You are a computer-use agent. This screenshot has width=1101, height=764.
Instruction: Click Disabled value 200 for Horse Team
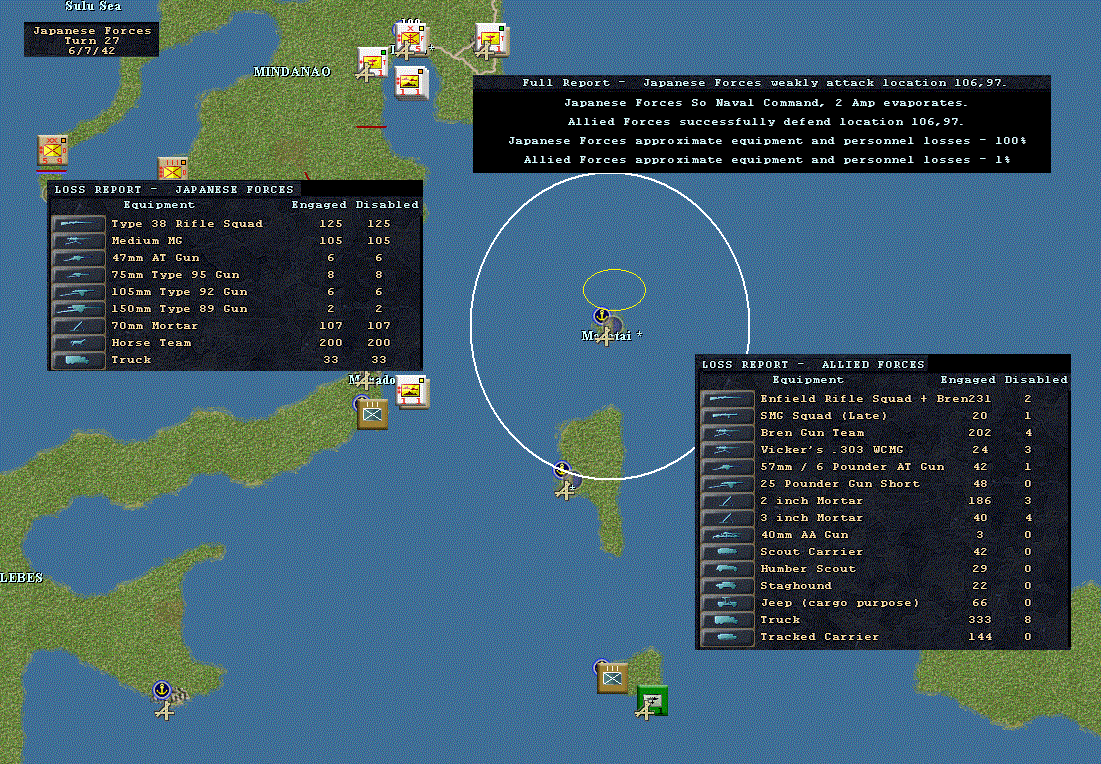(x=378, y=343)
